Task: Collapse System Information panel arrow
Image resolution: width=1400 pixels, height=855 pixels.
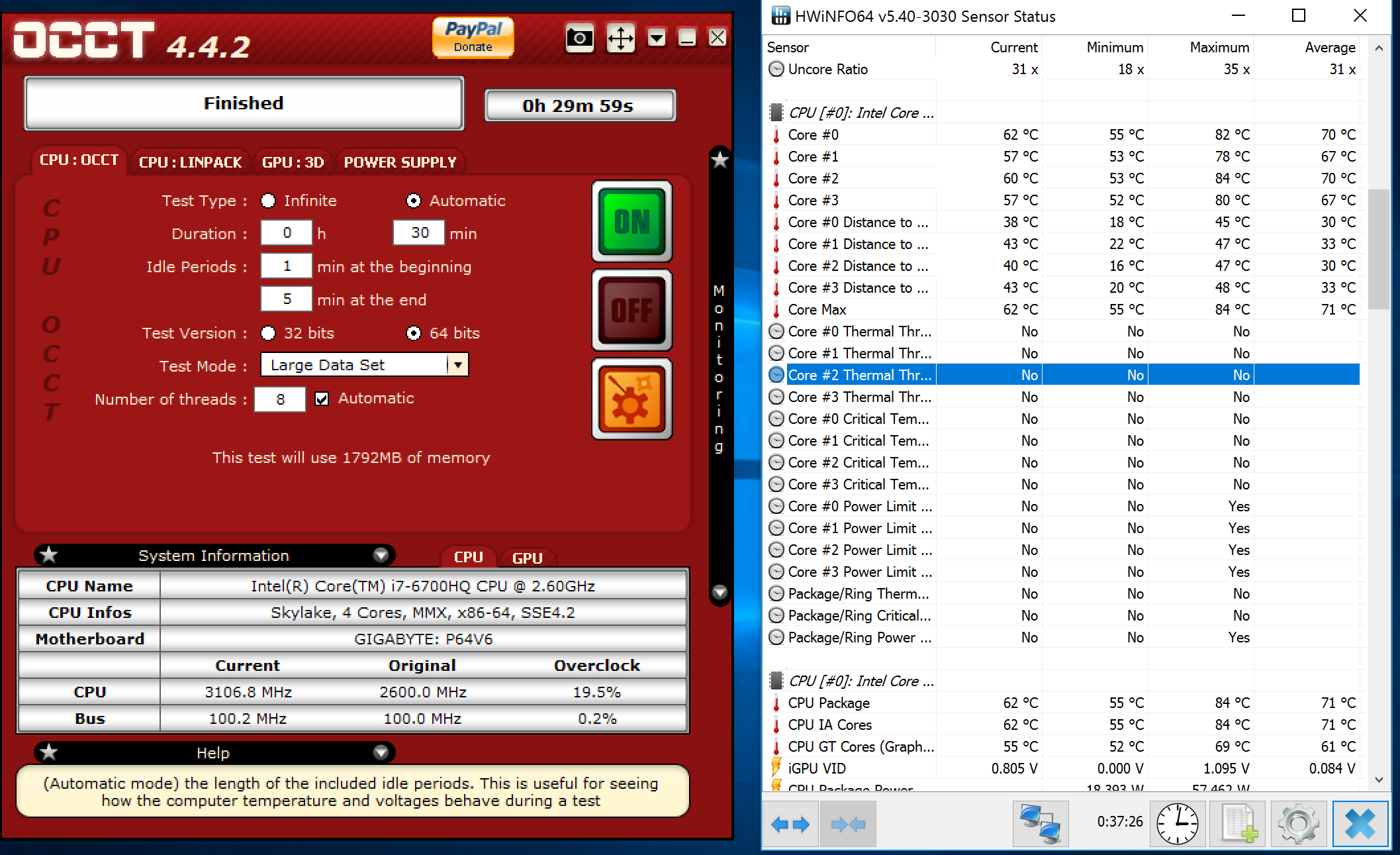Action: (381, 555)
